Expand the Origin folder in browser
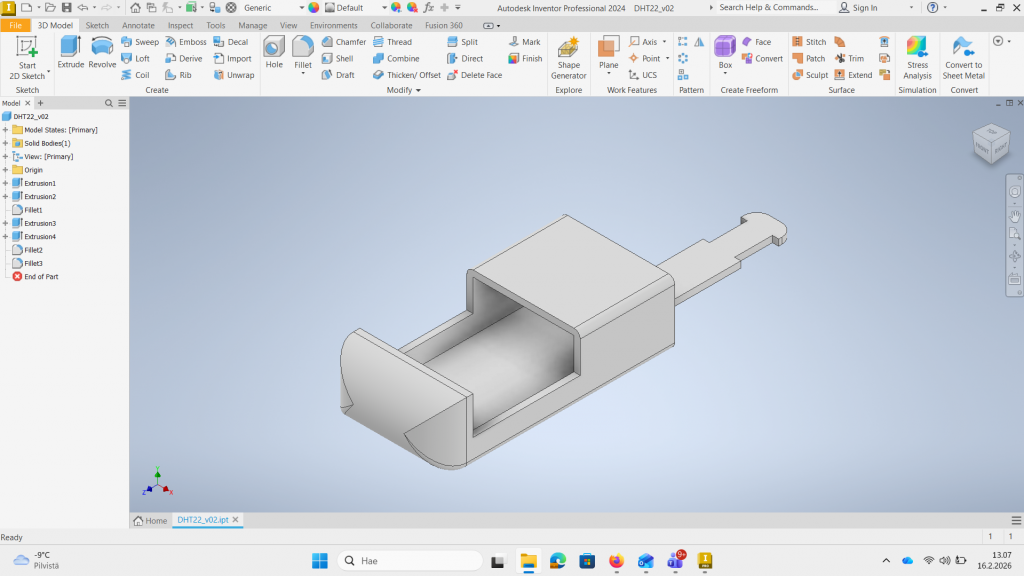 click(6, 170)
